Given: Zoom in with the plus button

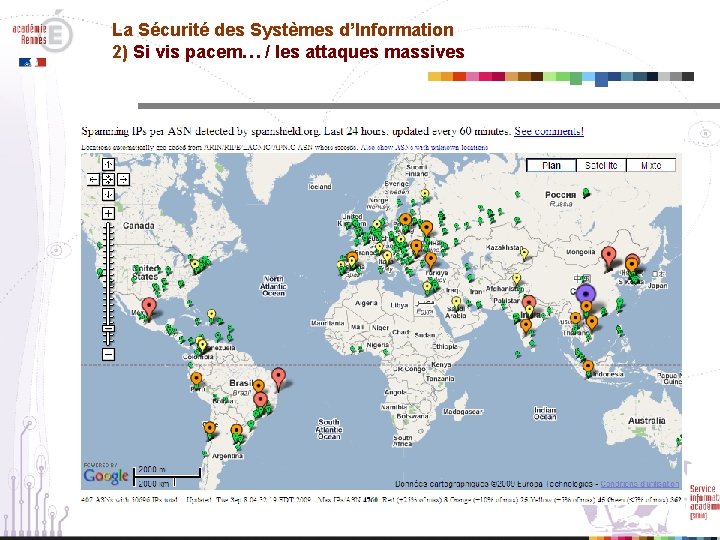Looking at the screenshot, I should click(x=108, y=214).
